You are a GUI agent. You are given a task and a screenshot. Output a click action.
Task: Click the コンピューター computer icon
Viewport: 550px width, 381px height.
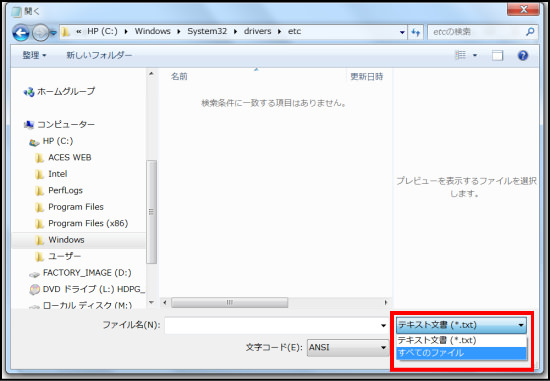(29, 125)
